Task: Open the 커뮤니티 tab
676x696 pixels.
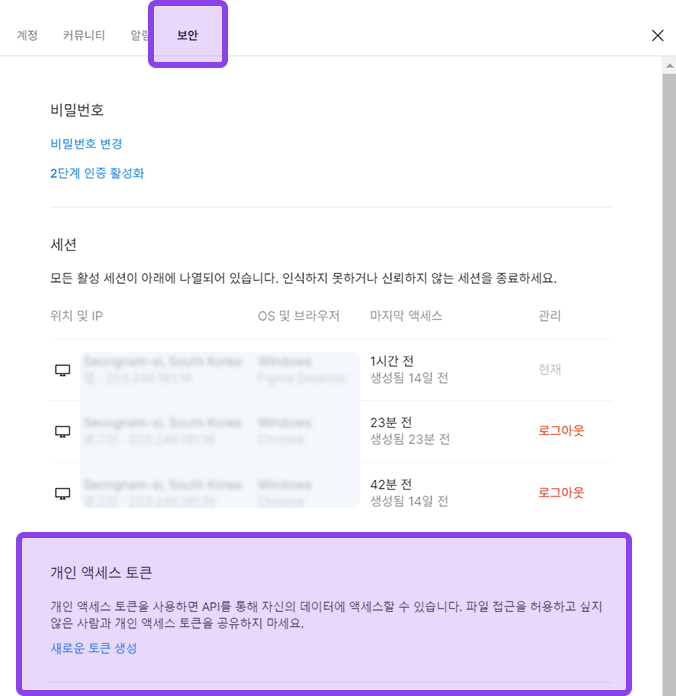Action: [x=84, y=35]
